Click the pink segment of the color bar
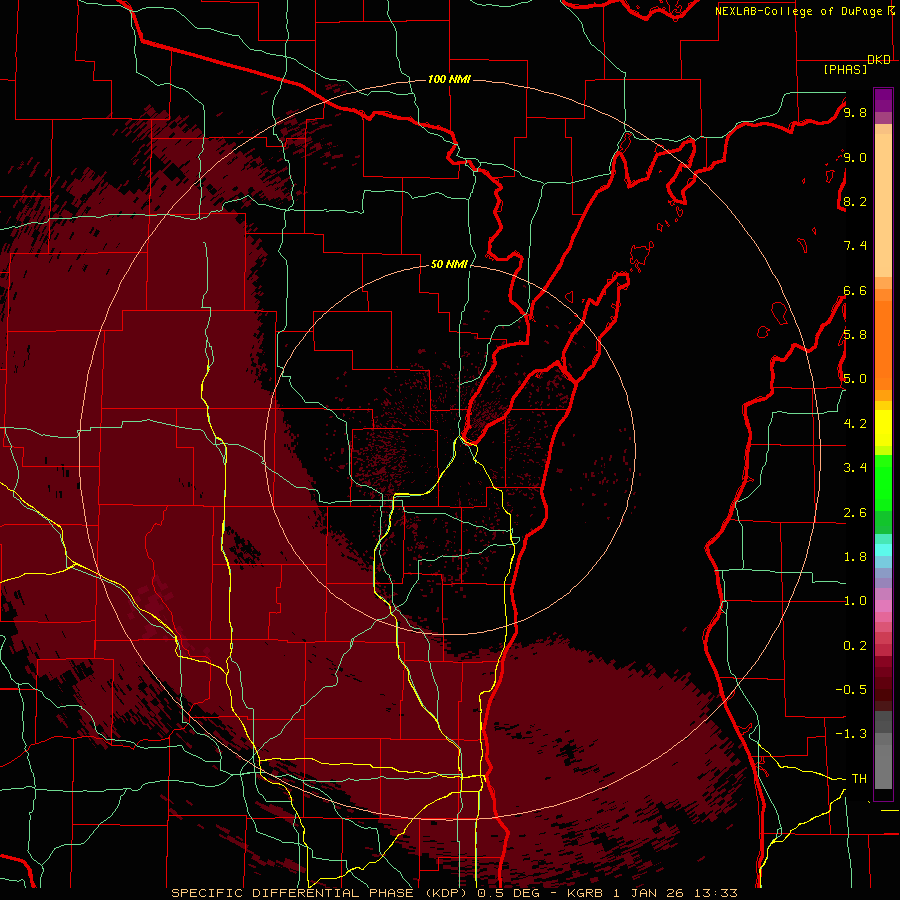 (x=883, y=606)
